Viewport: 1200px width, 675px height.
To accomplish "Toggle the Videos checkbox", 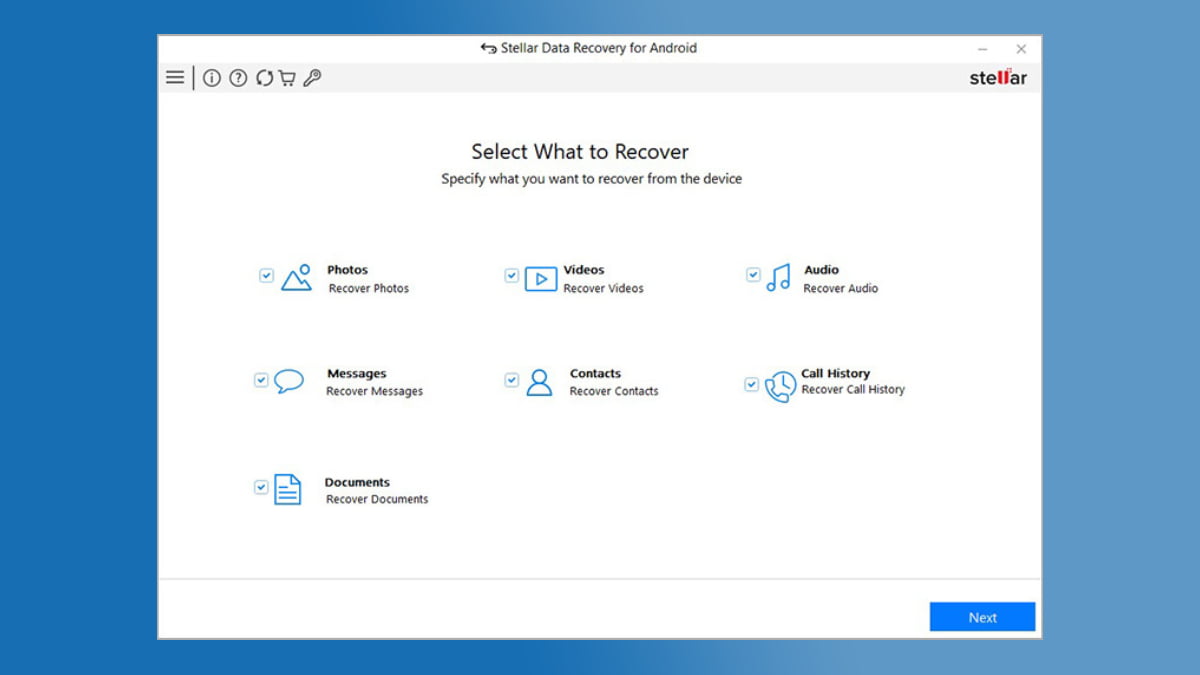I will click(x=511, y=275).
